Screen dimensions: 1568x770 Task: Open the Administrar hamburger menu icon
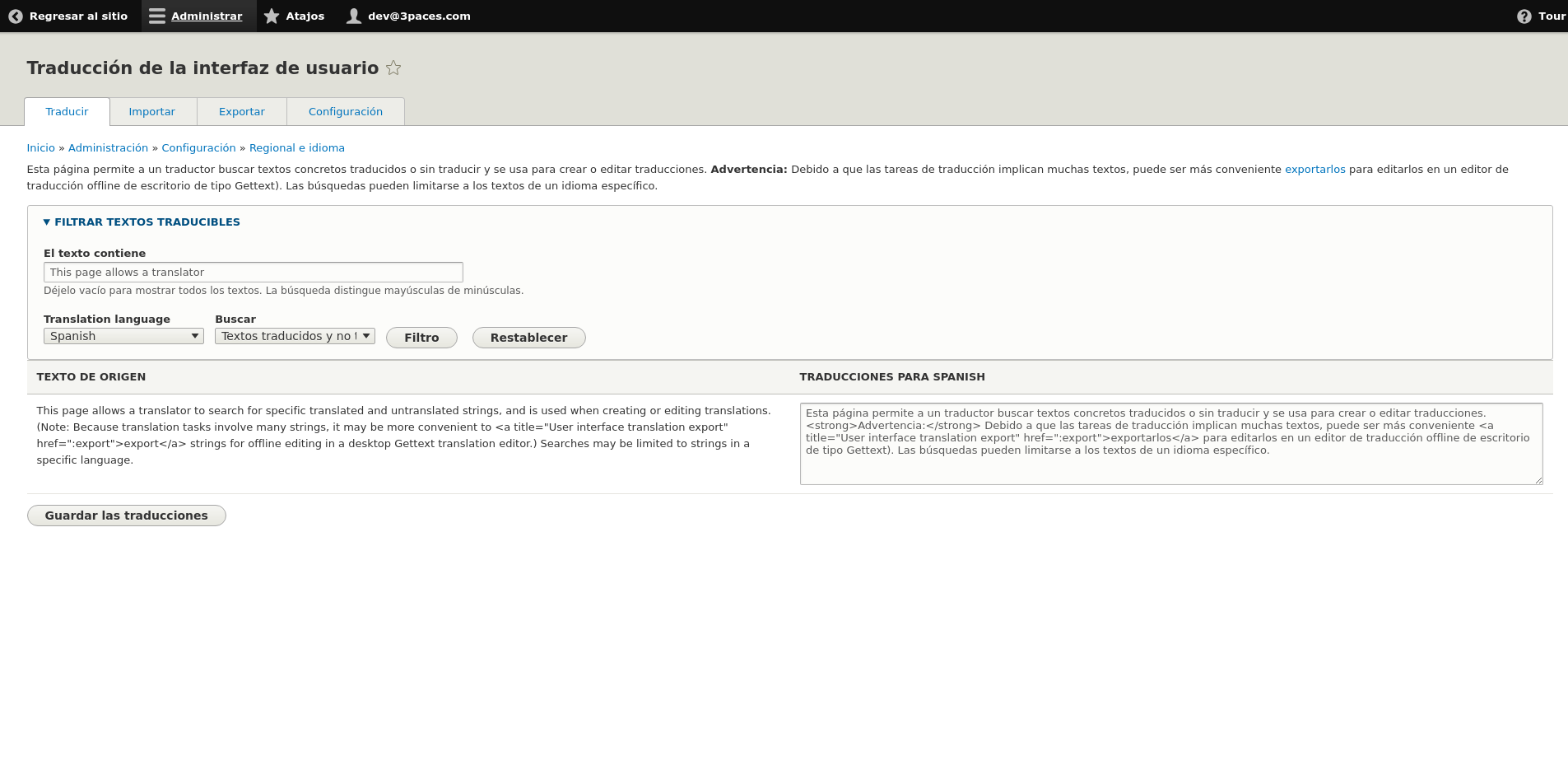pos(156,16)
